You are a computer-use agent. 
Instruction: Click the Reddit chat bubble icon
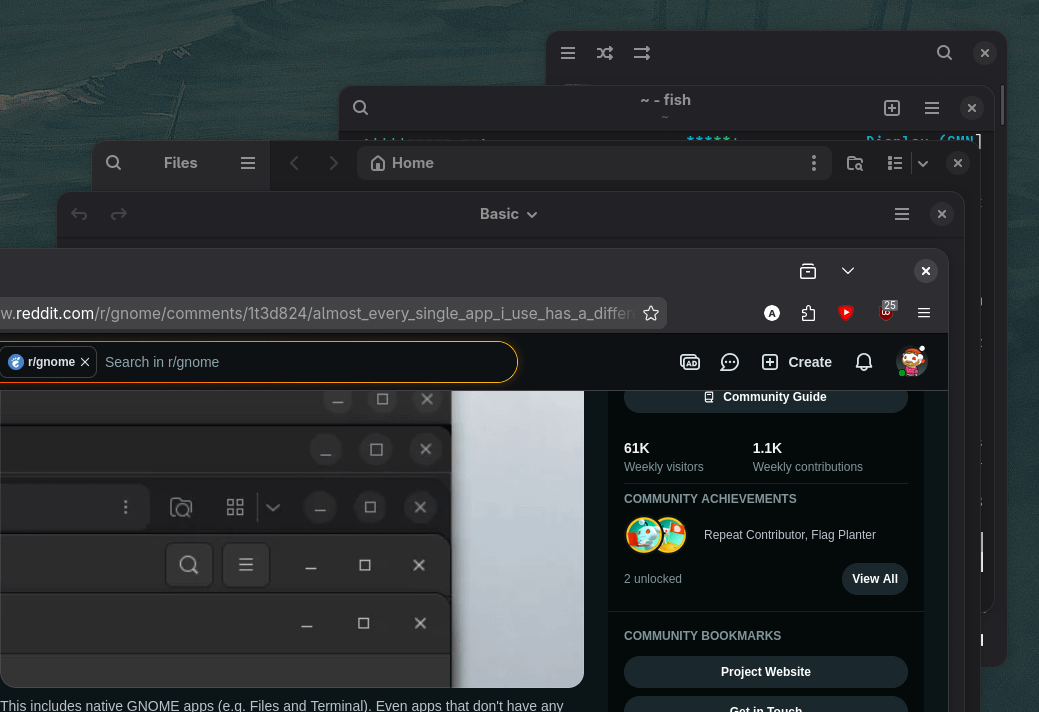click(x=730, y=362)
